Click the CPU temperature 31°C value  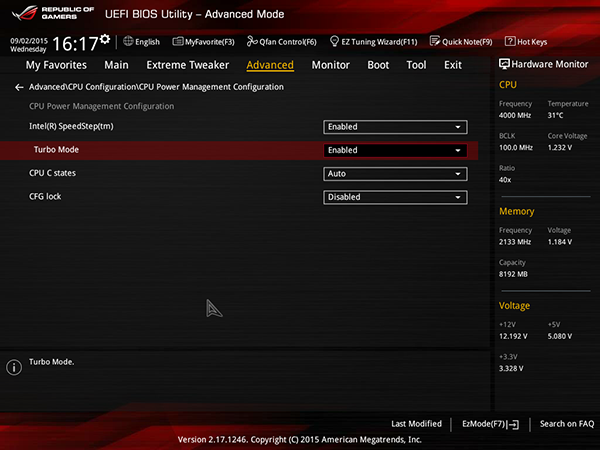pyautogui.click(x=555, y=115)
